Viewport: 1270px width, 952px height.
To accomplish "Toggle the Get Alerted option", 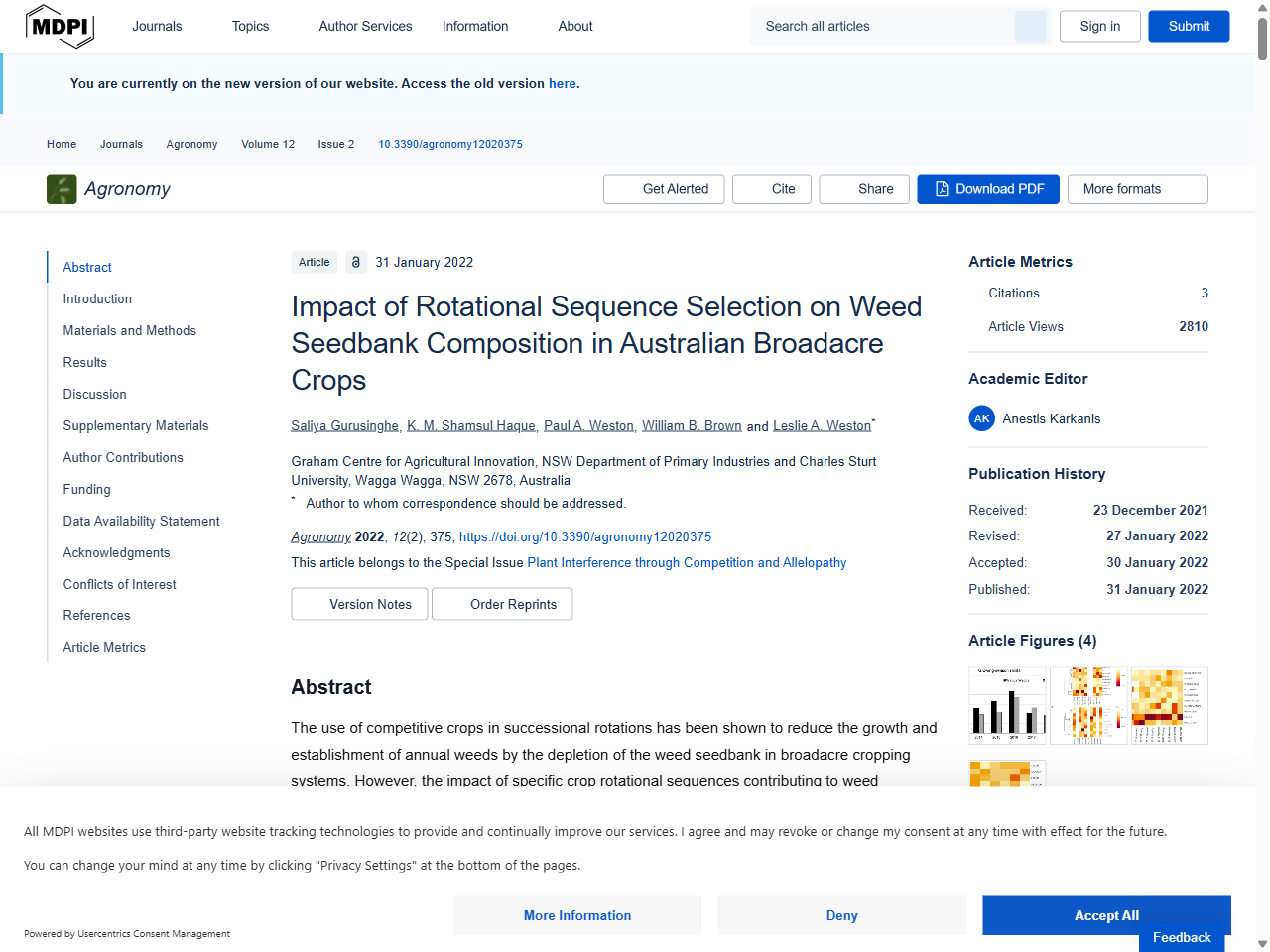I will pos(663,188).
